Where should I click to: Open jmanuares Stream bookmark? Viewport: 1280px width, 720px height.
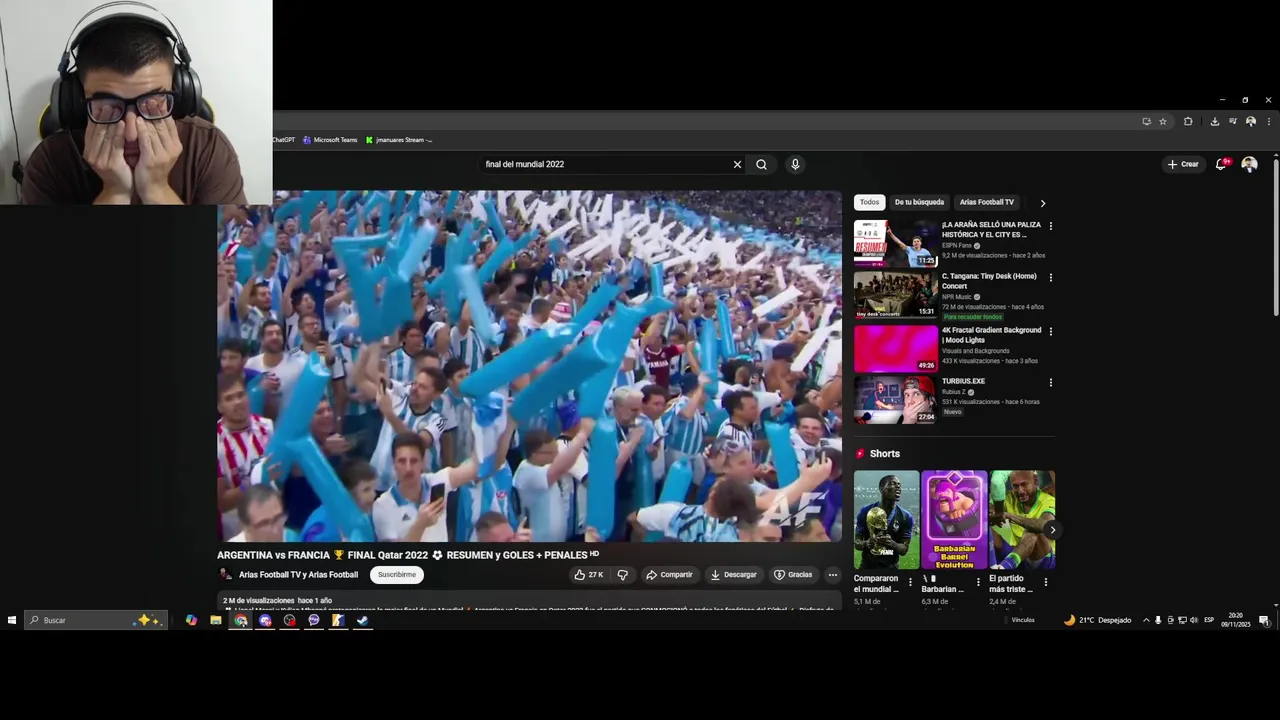pyautogui.click(x=399, y=140)
